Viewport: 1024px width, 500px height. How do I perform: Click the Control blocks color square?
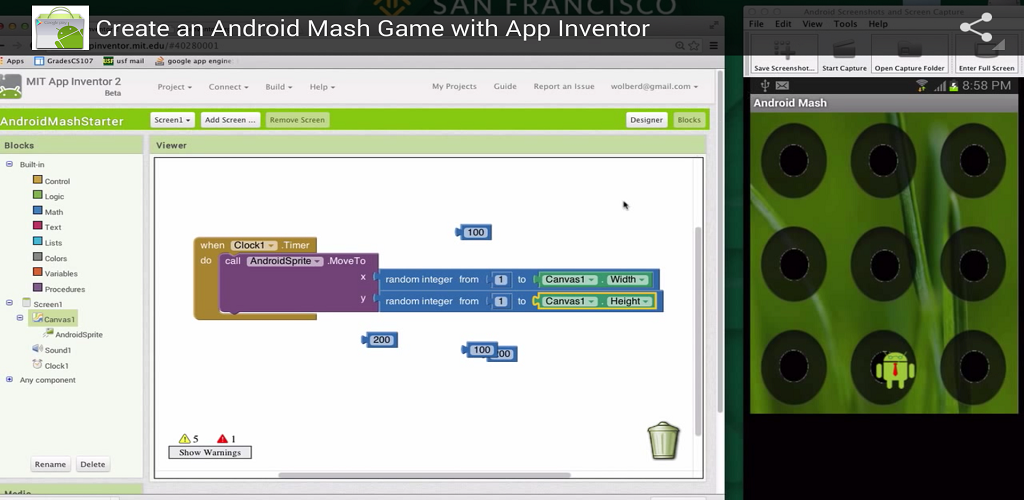coord(37,180)
